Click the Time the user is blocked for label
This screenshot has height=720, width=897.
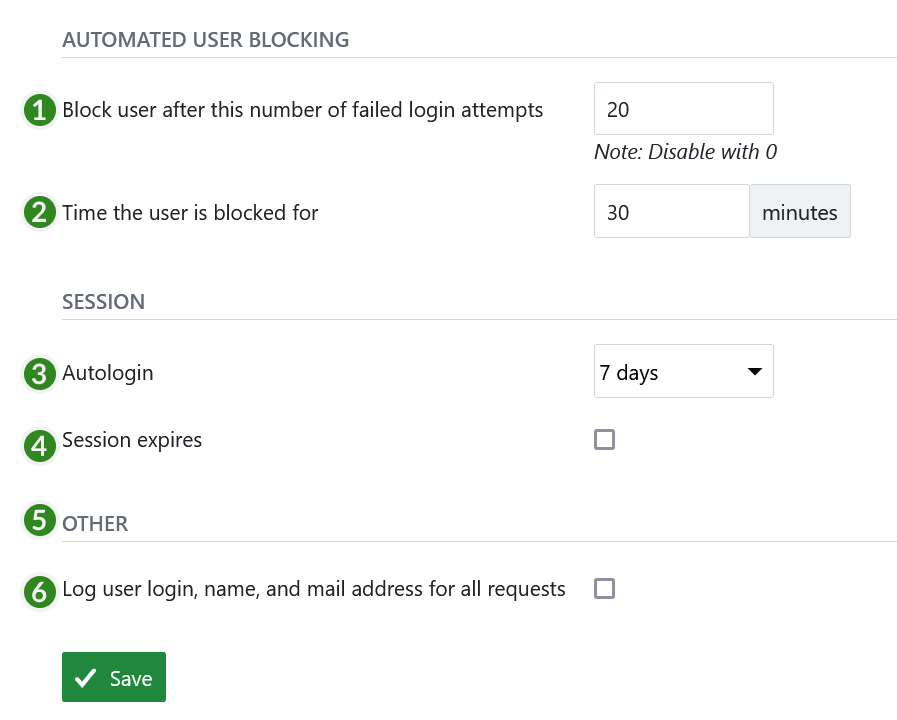[x=190, y=212]
